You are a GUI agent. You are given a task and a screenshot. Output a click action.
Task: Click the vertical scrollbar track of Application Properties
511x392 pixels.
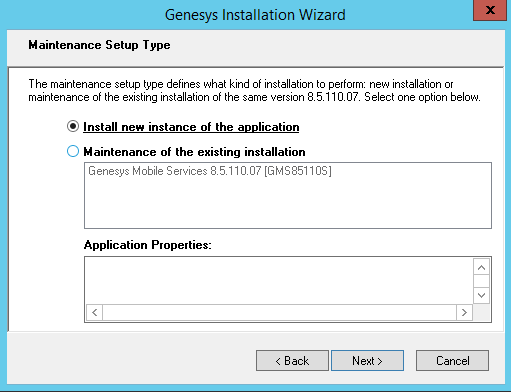click(x=481, y=281)
